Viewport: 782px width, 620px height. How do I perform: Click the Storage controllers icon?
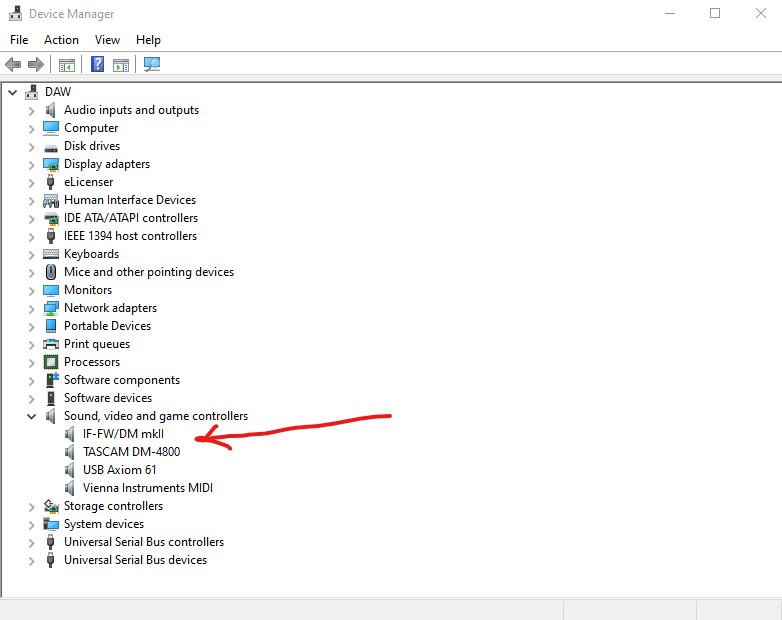coord(51,506)
